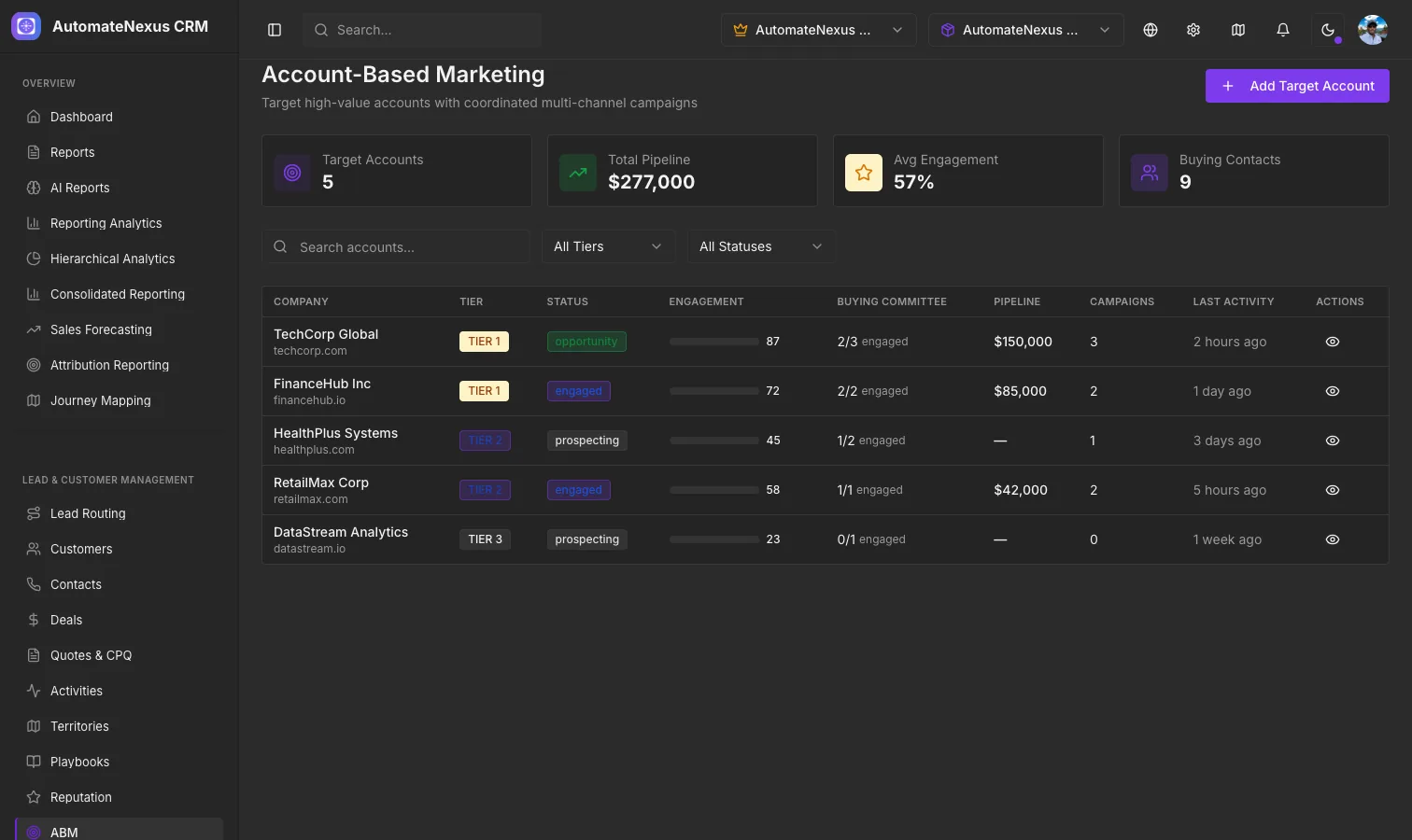This screenshot has height=840, width=1412.
Task: Click the Reputation star icon in sidebar
Action: click(x=34, y=797)
